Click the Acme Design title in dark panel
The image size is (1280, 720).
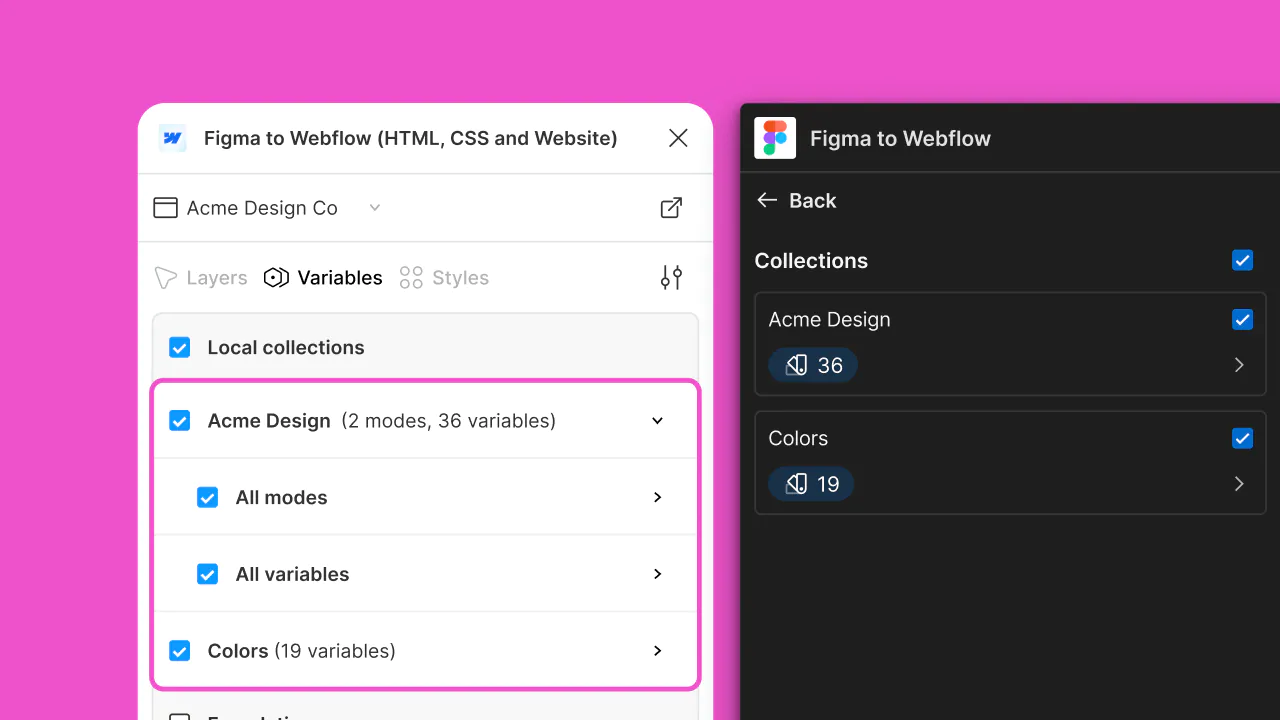(x=829, y=320)
